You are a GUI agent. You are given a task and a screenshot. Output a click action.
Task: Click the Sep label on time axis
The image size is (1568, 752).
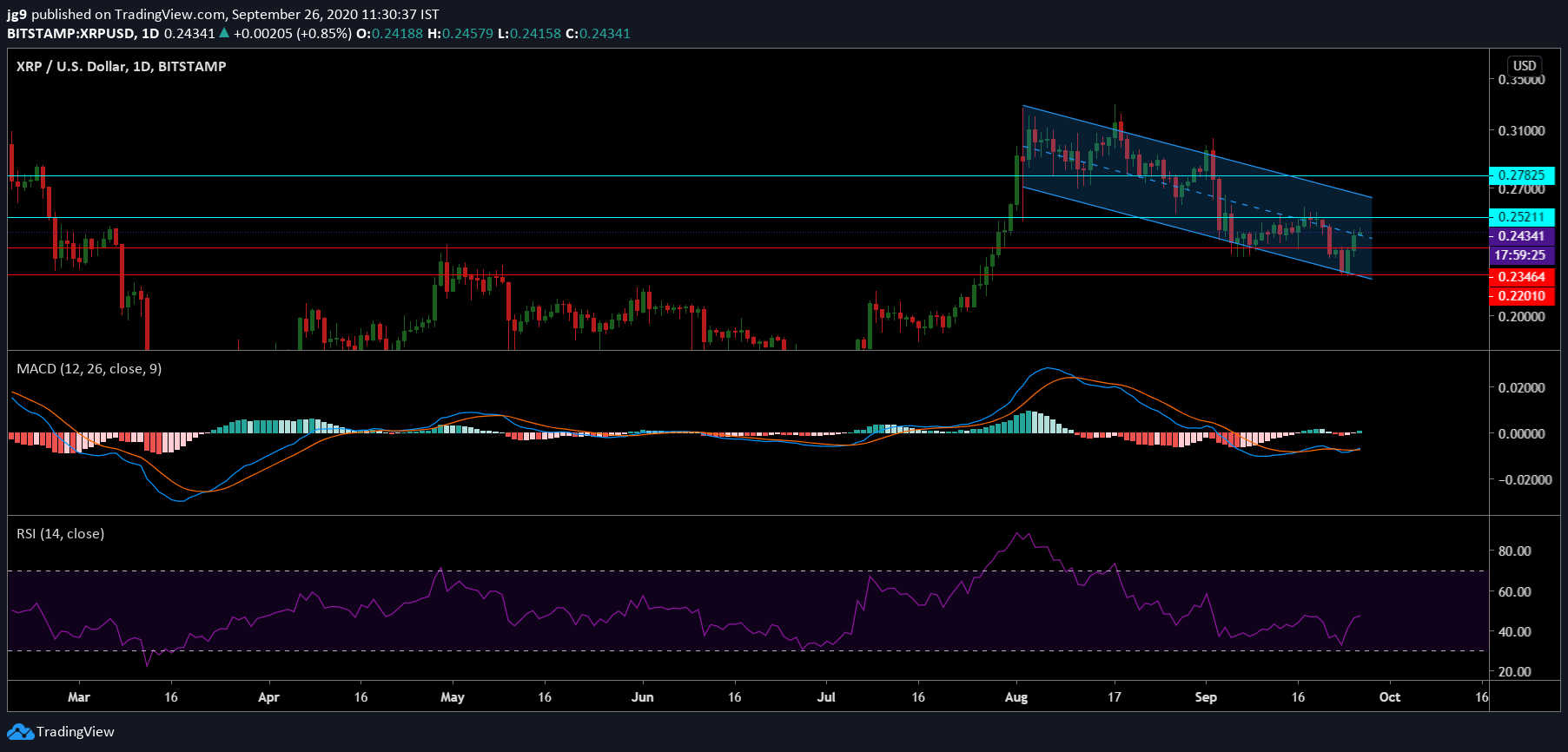pyautogui.click(x=1206, y=697)
